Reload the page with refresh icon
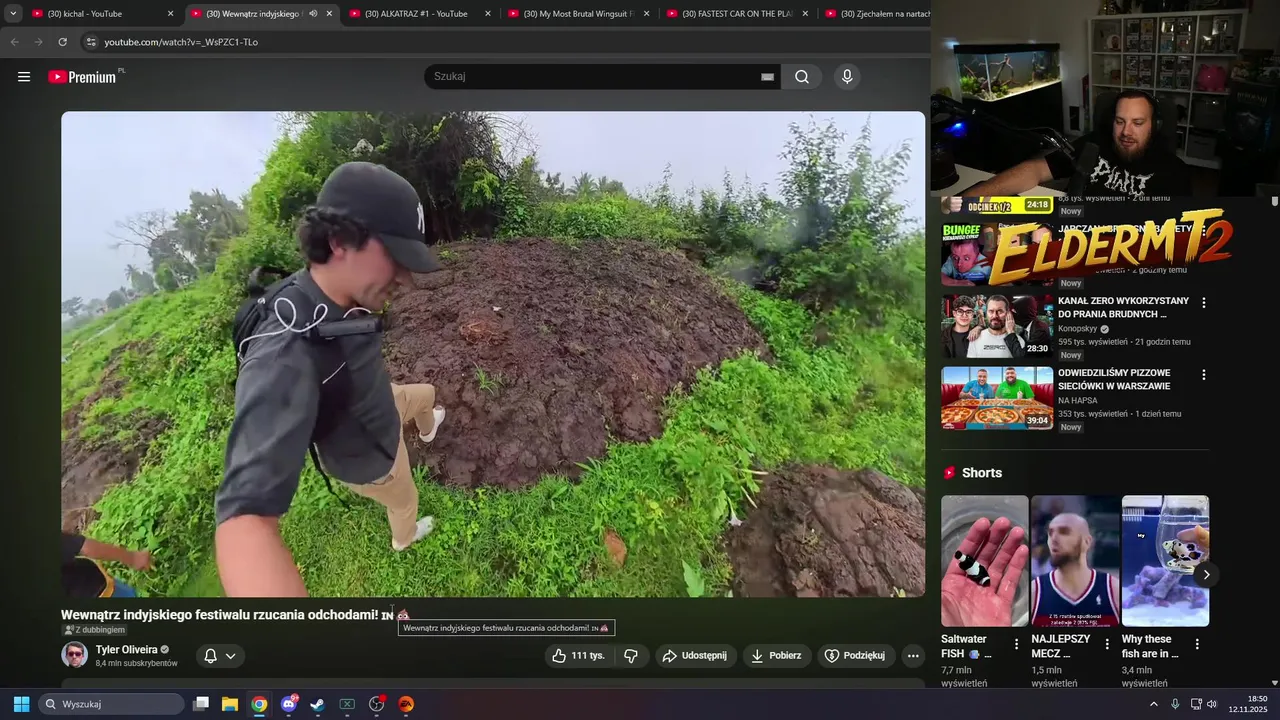This screenshot has height=720, width=1280. coord(62,42)
